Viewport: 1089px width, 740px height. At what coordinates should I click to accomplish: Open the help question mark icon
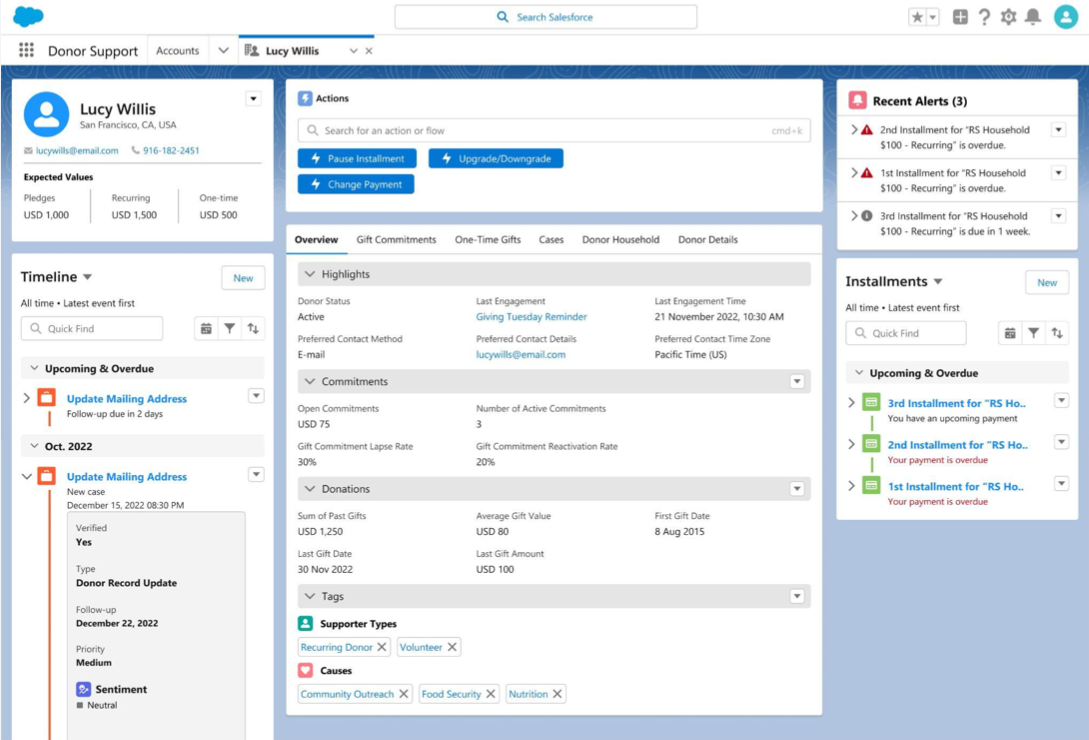[x=984, y=17]
